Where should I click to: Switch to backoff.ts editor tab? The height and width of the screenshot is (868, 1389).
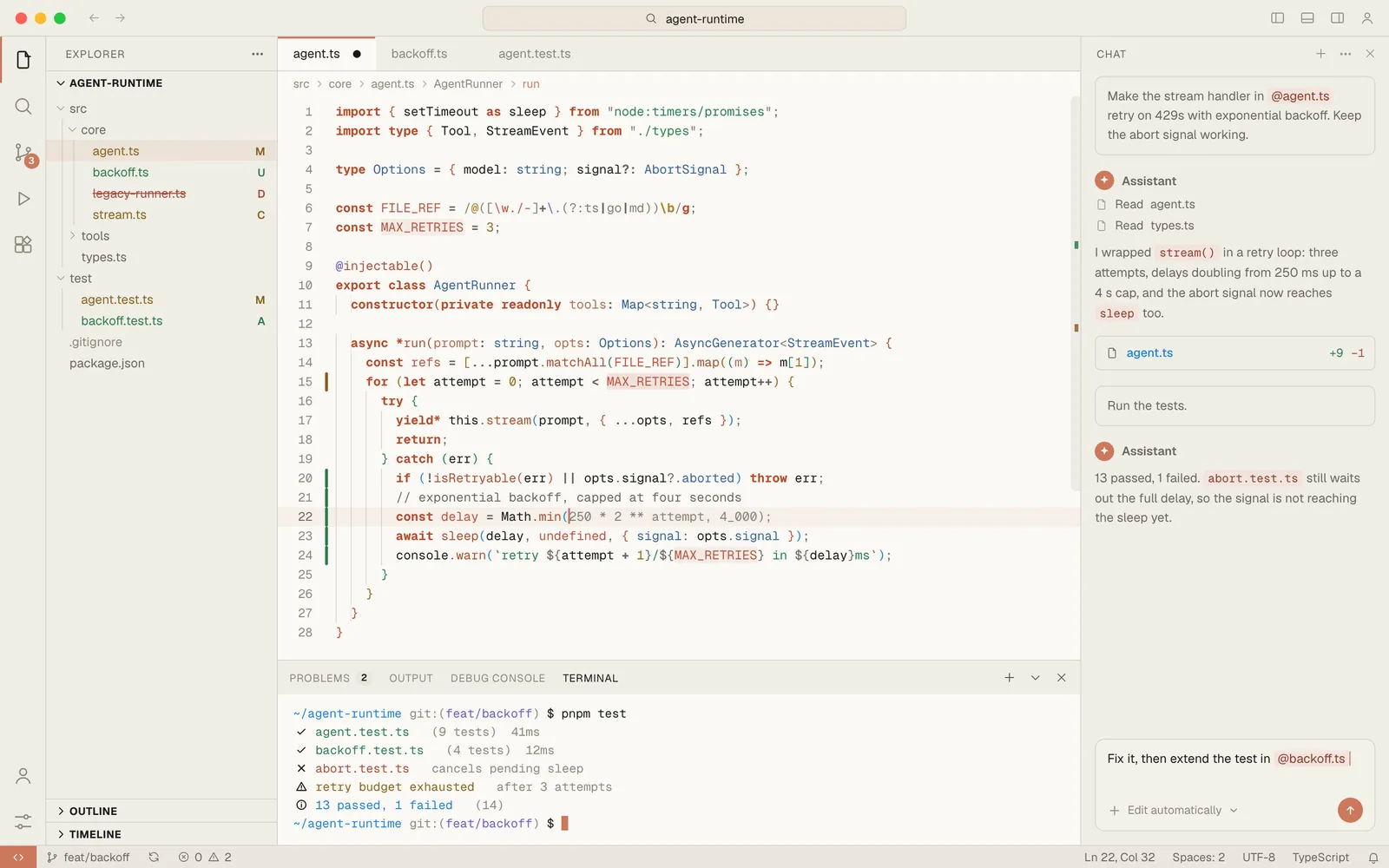point(419,54)
